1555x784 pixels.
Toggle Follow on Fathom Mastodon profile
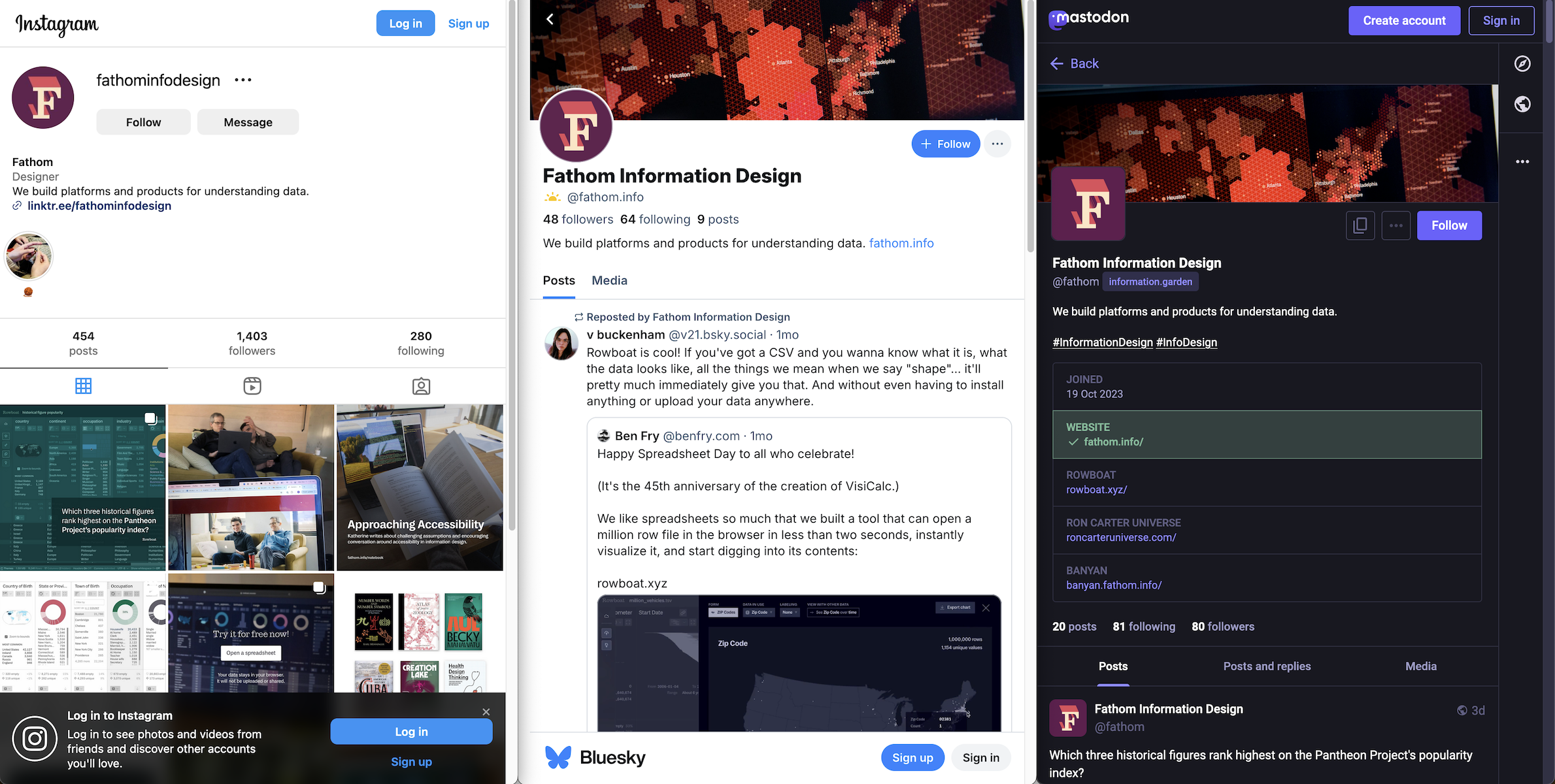tap(1449, 225)
